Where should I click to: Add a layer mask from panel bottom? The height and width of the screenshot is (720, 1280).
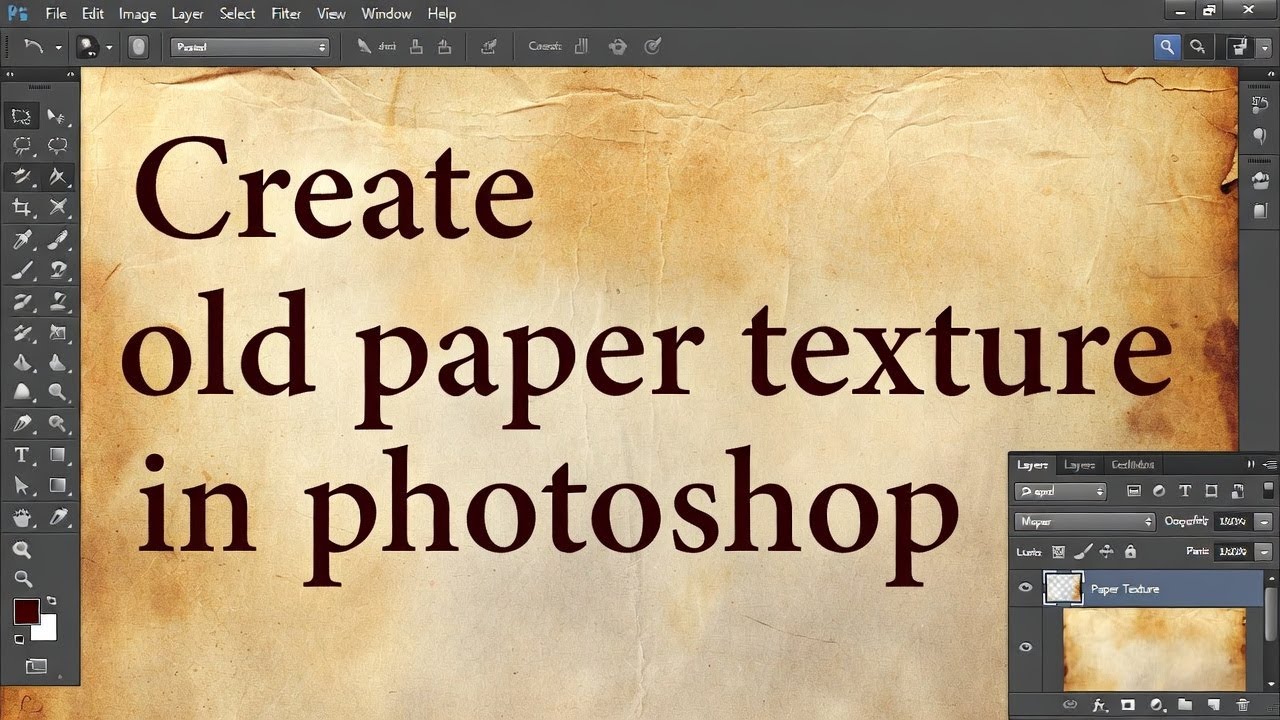[x=1127, y=705]
